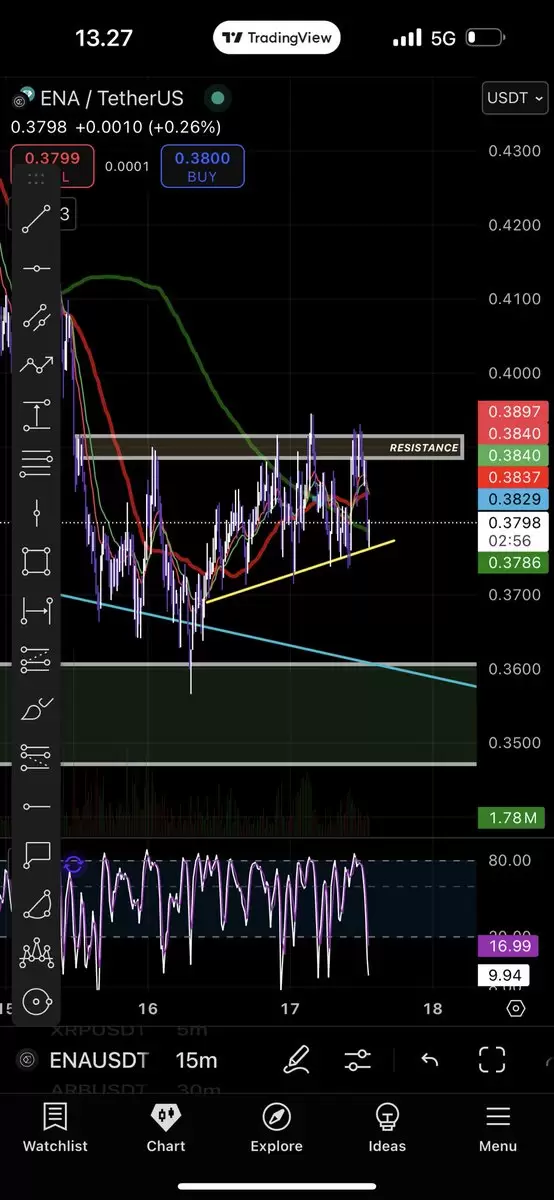This screenshot has height=1200, width=554.
Task: Select the Fib Channel tool below the brush
Action: pyautogui.click(x=37, y=756)
